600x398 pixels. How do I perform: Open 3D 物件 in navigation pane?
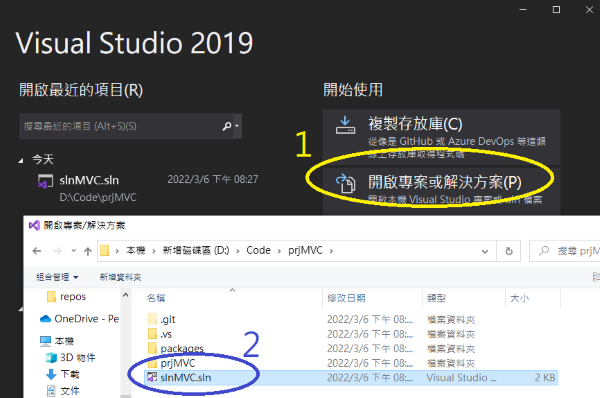coord(70,357)
